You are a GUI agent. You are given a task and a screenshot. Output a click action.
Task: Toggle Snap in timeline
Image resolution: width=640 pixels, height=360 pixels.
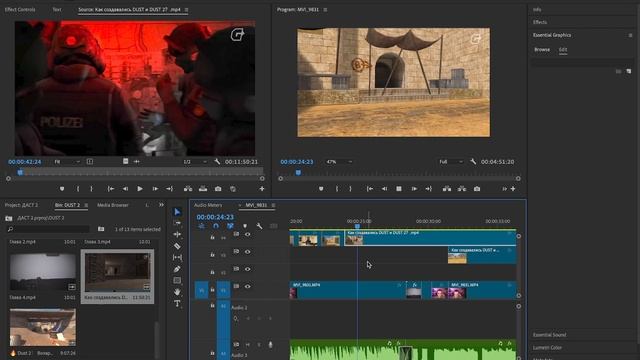[216, 226]
